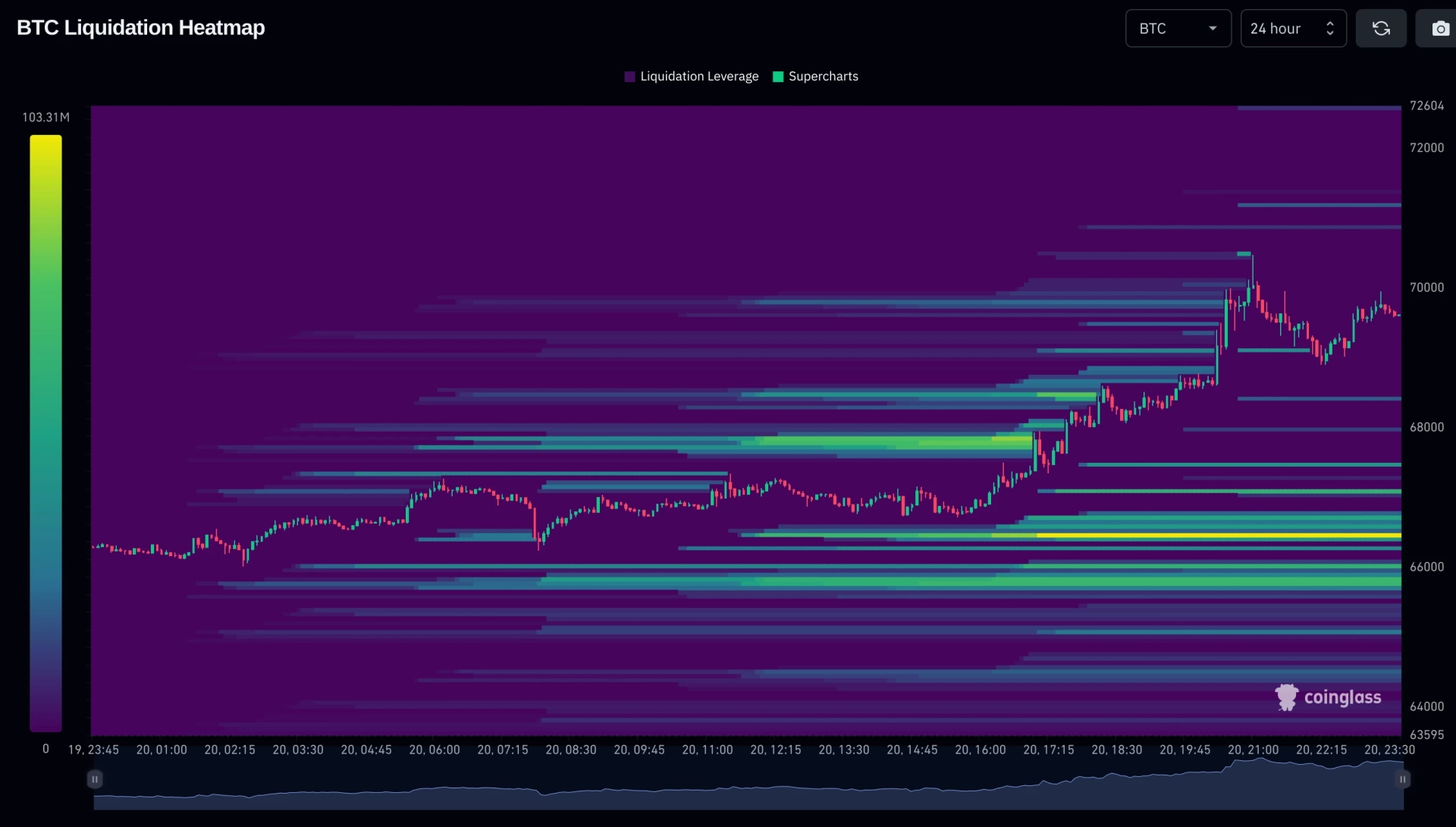The image size is (1456, 827).
Task: Click the 64000 price axis label
Action: point(1427,706)
